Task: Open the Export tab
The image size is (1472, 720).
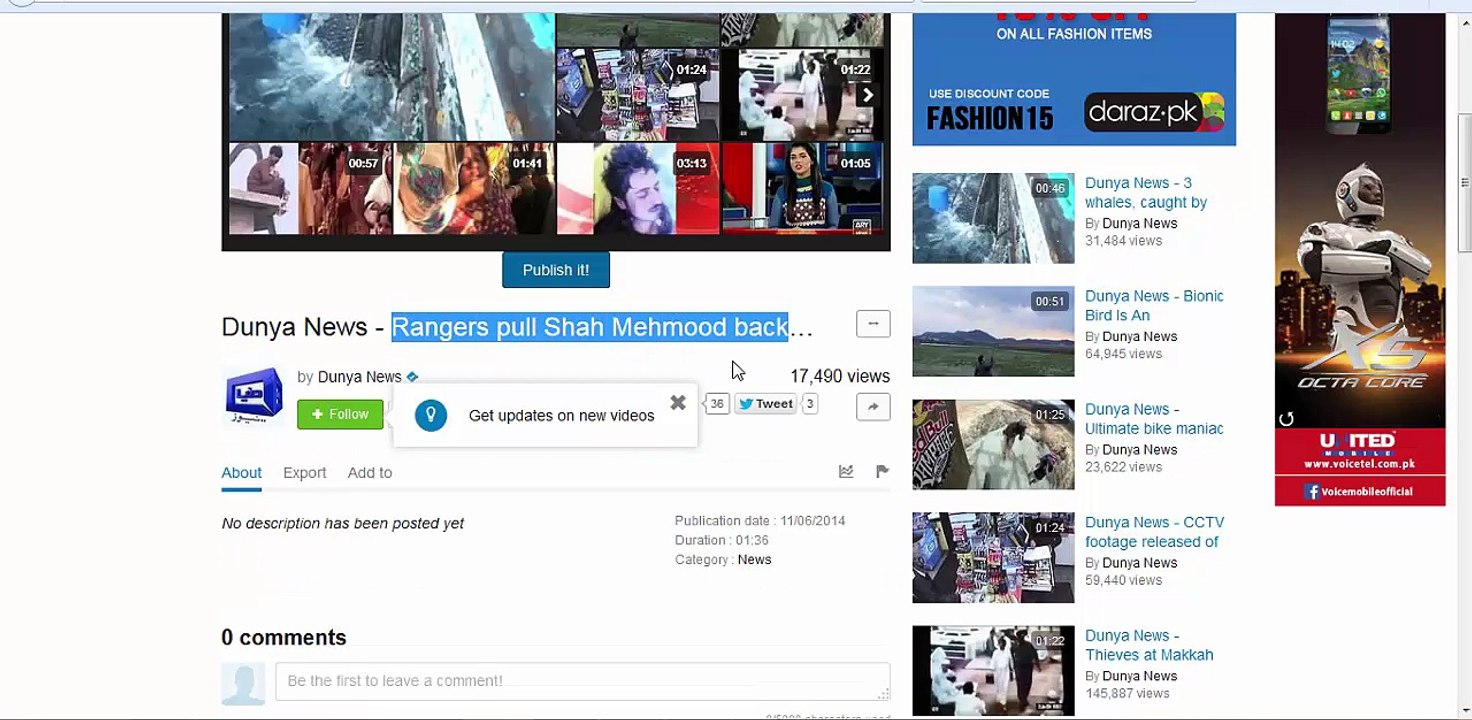Action: [305, 473]
